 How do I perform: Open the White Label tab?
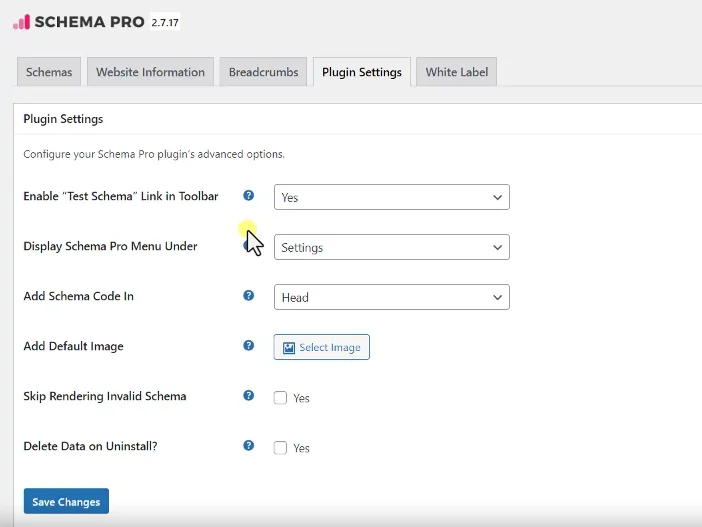pyautogui.click(x=457, y=72)
